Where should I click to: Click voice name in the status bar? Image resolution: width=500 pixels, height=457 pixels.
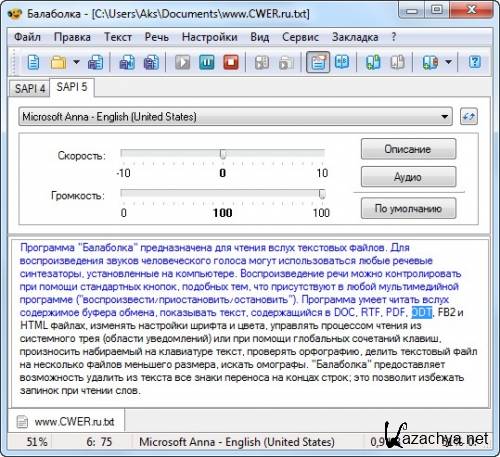[x=237, y=442]
